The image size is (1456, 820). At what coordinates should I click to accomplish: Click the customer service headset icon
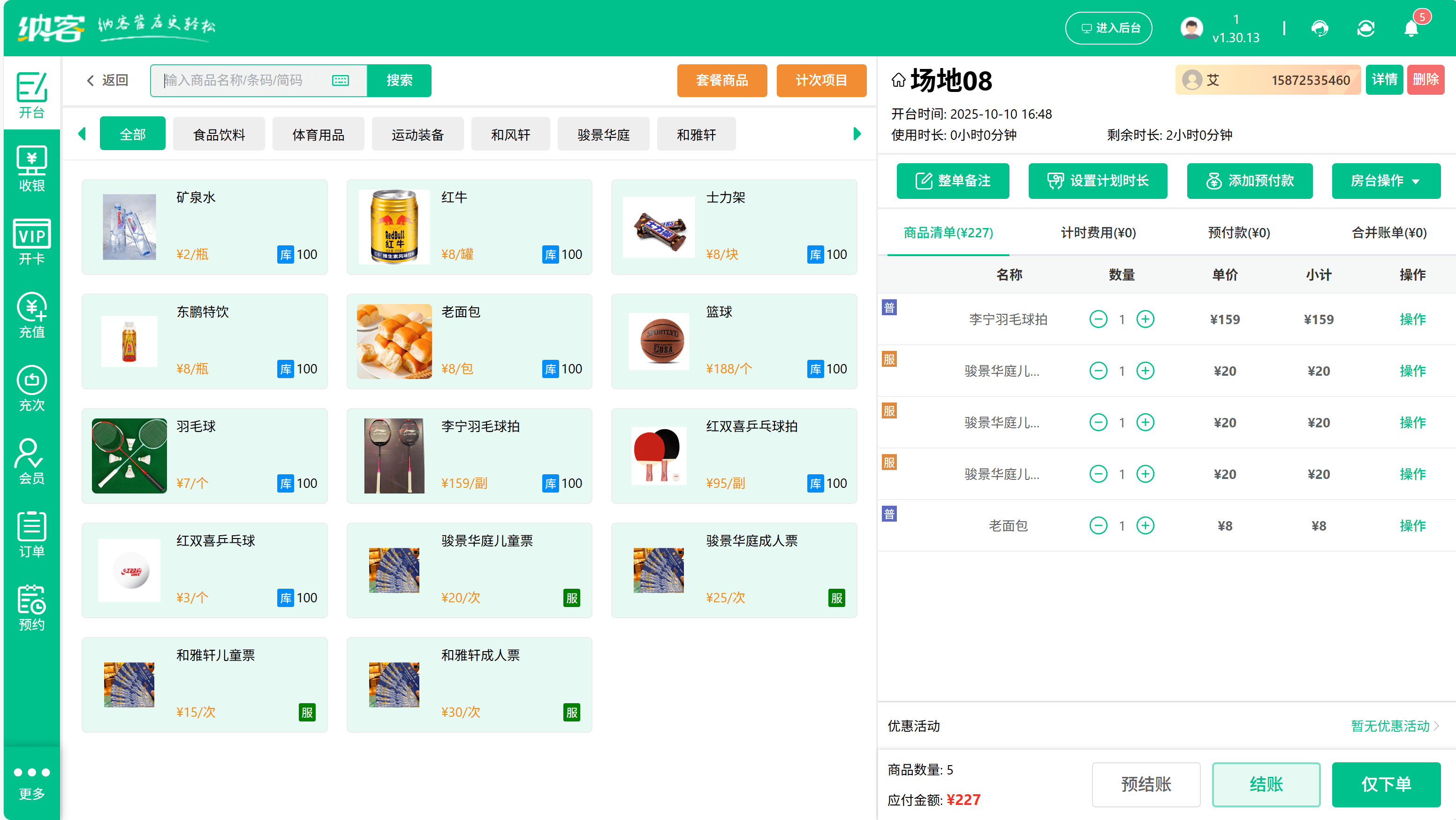coord(1320,28)
